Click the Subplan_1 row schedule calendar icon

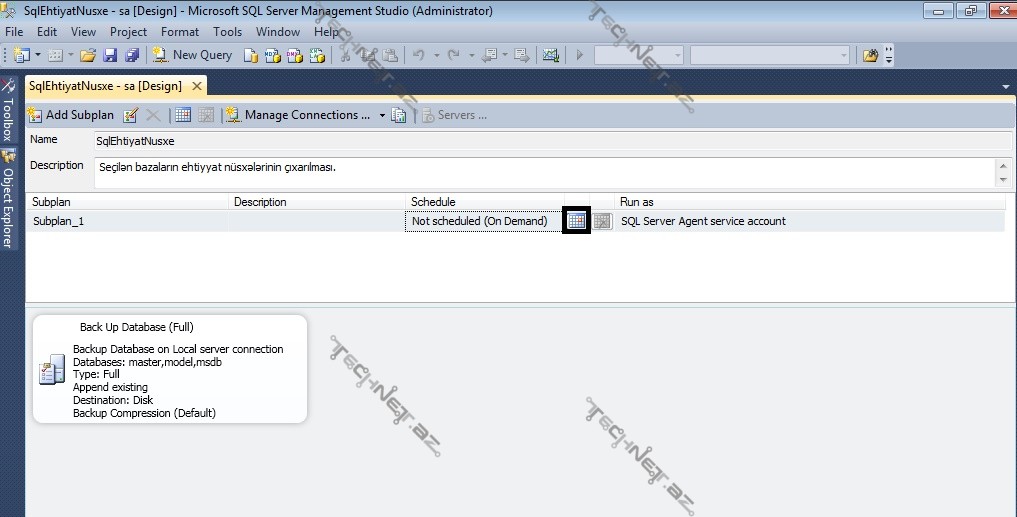click(x=576, y=221)
